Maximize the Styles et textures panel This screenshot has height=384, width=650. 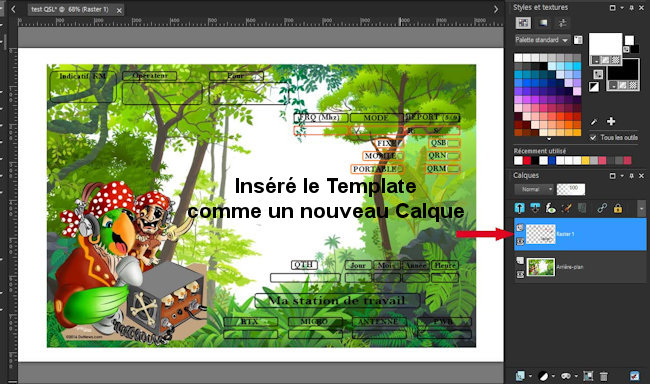click(612, 7)
